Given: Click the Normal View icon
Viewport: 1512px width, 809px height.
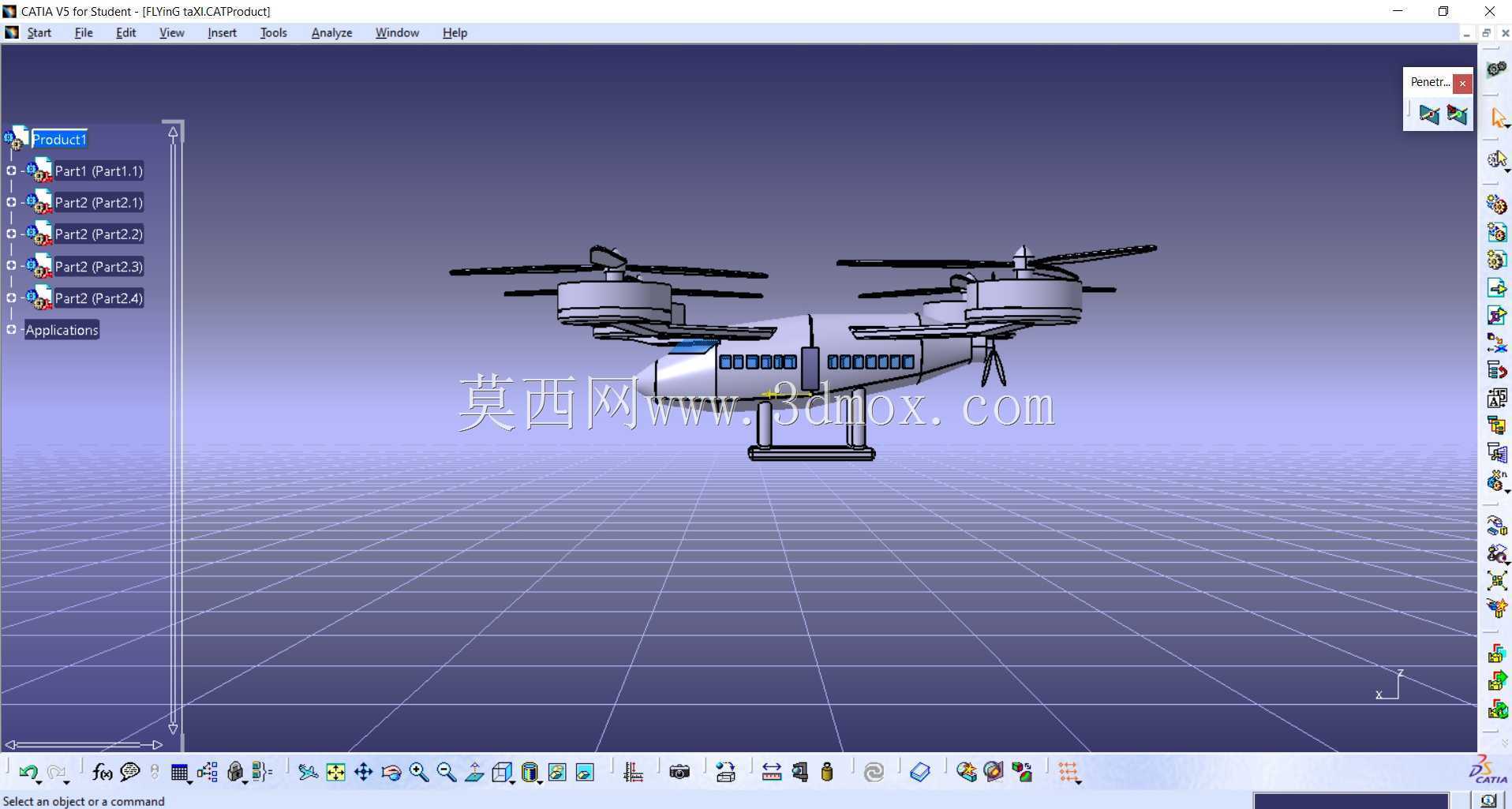Looking at the screenshot, I should tap(474, 772).
